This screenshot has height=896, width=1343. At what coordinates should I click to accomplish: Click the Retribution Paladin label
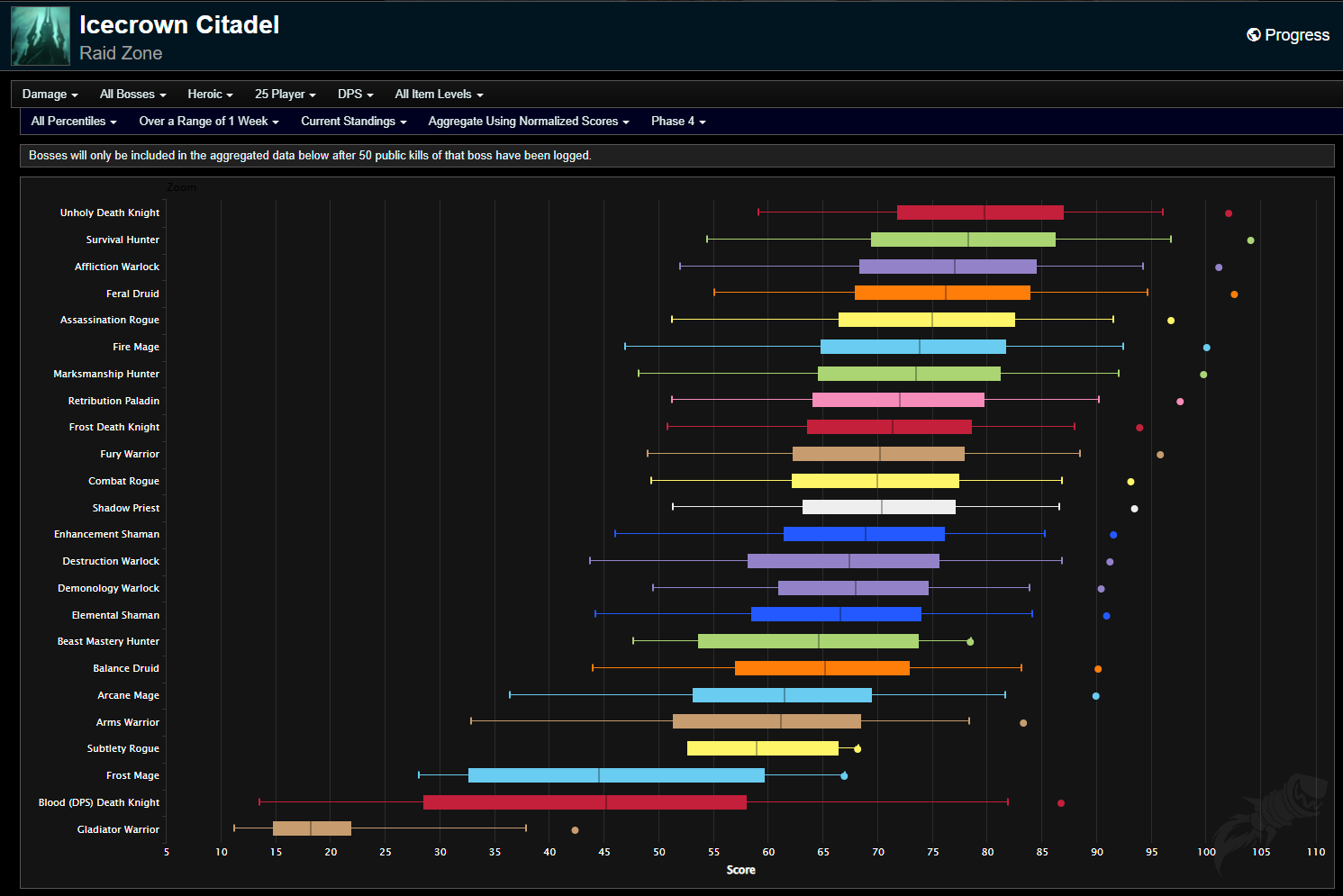tap(113, 401)
